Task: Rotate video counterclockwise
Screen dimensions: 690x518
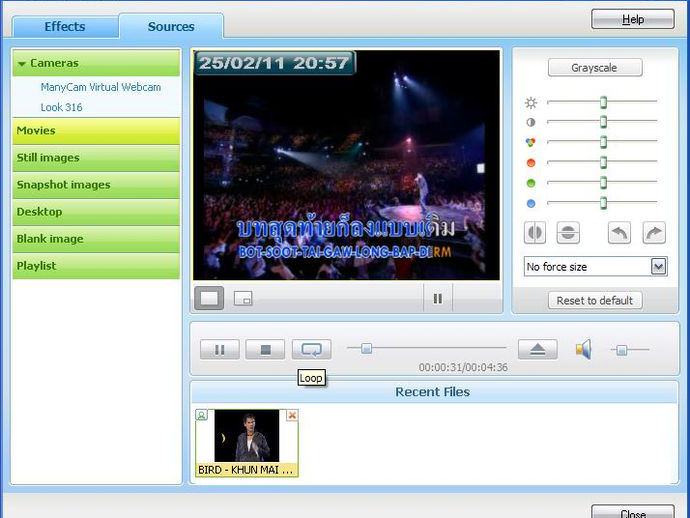Action: click(x=619, y=233)
